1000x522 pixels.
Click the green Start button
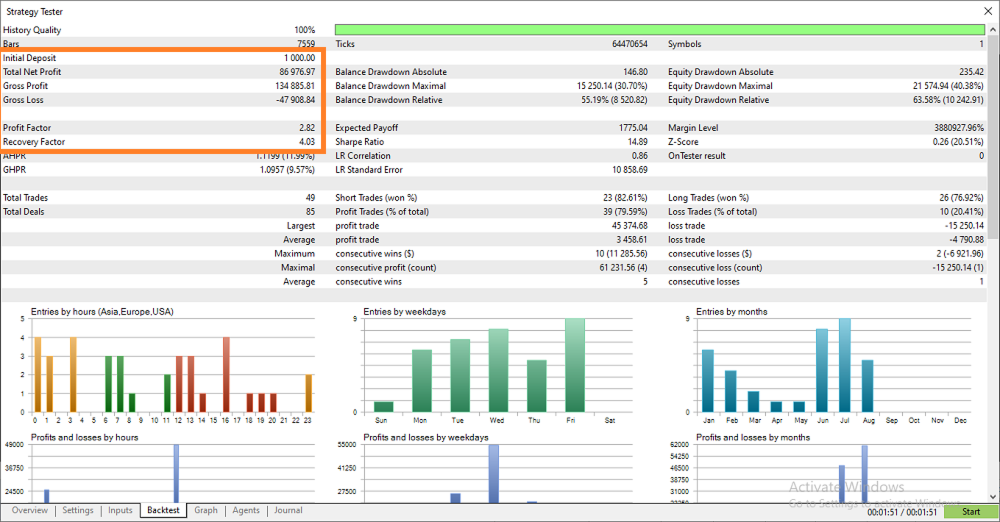click(x=971, y=512)
